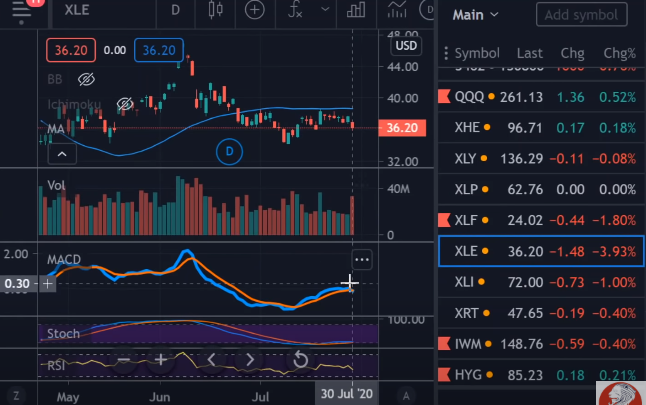Viewport: 646px width, 405px height.
Task: Toggle the red flag on XLF row
Action: (x=444, y=220)
